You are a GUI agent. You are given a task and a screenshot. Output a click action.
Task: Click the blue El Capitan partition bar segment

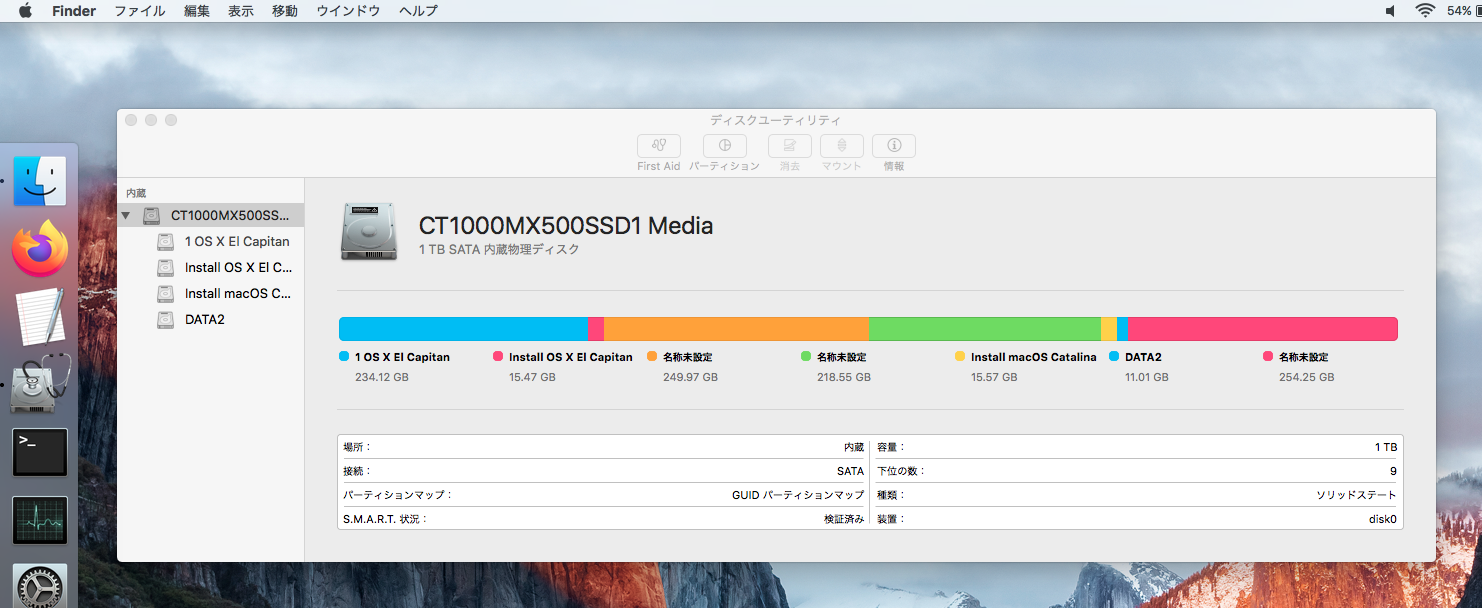tap(462, 329)
